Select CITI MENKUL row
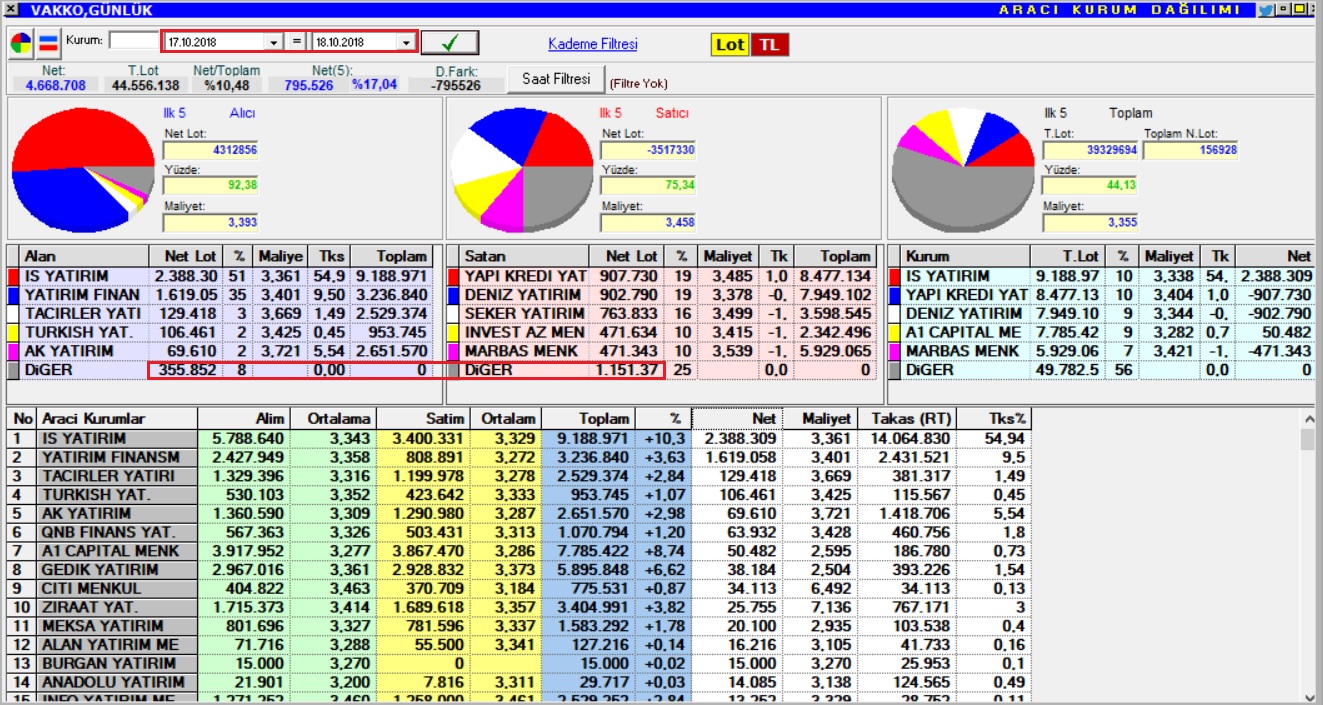This screenshot has height=705, width=1323. (518, 588)
